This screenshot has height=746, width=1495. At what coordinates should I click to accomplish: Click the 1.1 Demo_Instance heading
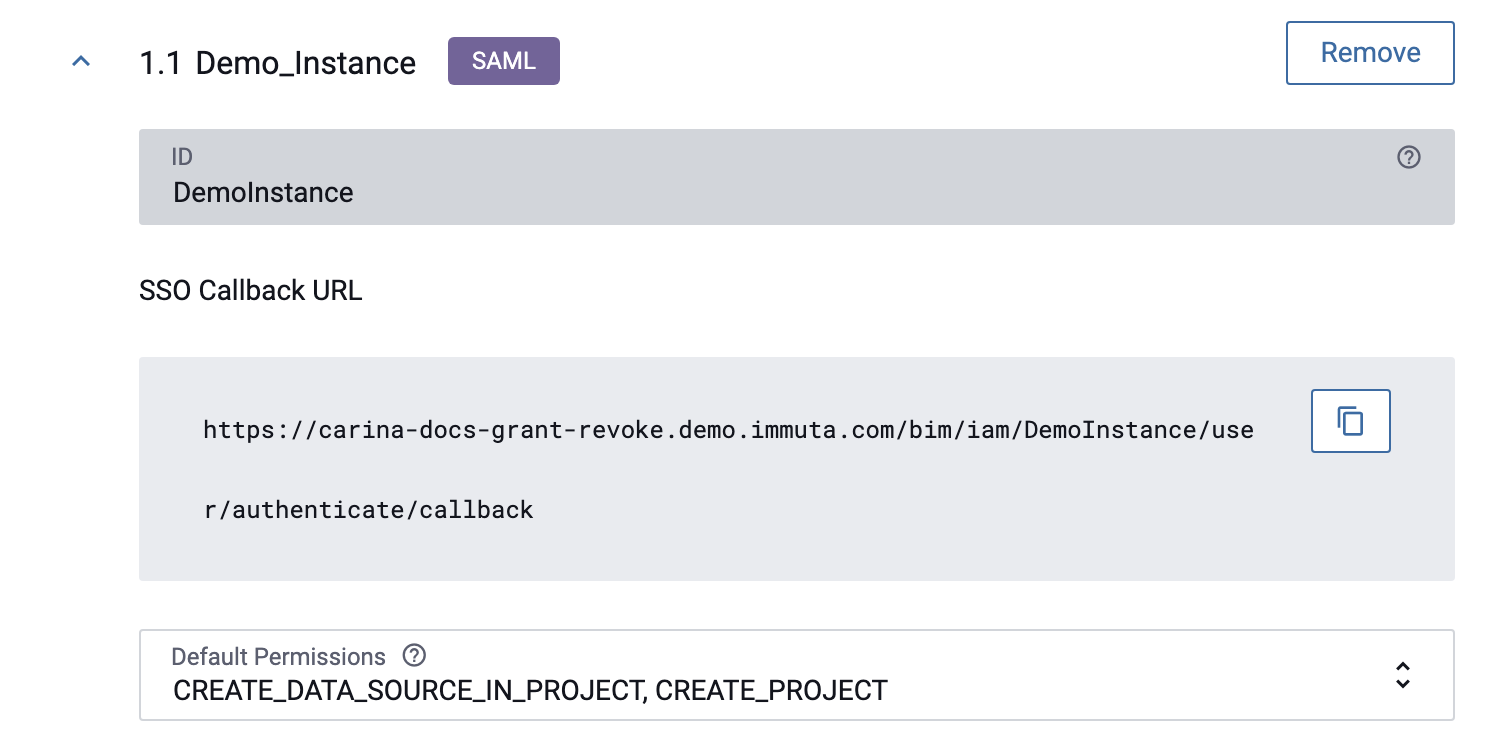coord(277,63)
